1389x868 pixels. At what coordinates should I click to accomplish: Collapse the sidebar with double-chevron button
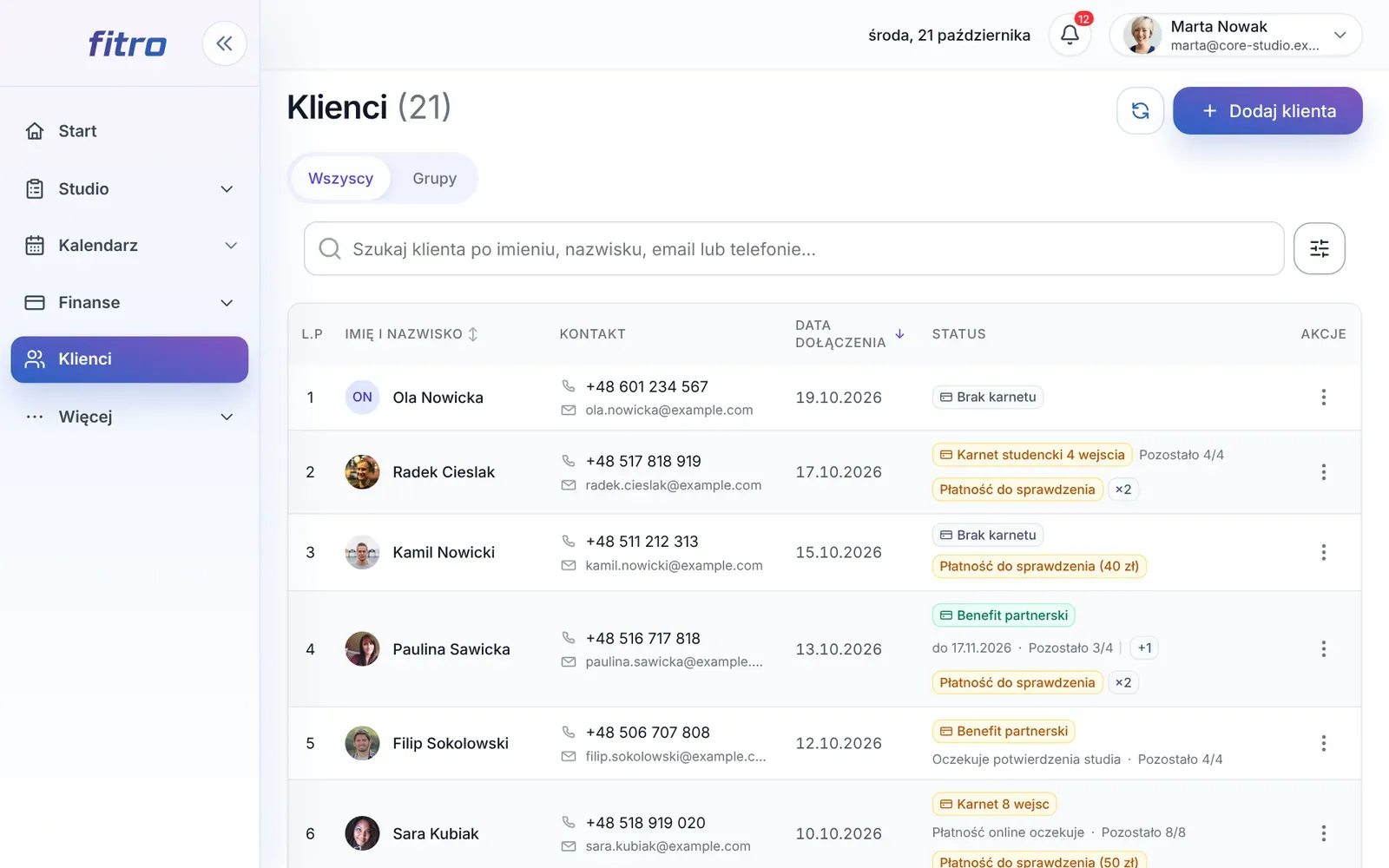pyautogui.click(x=224, y=43)
